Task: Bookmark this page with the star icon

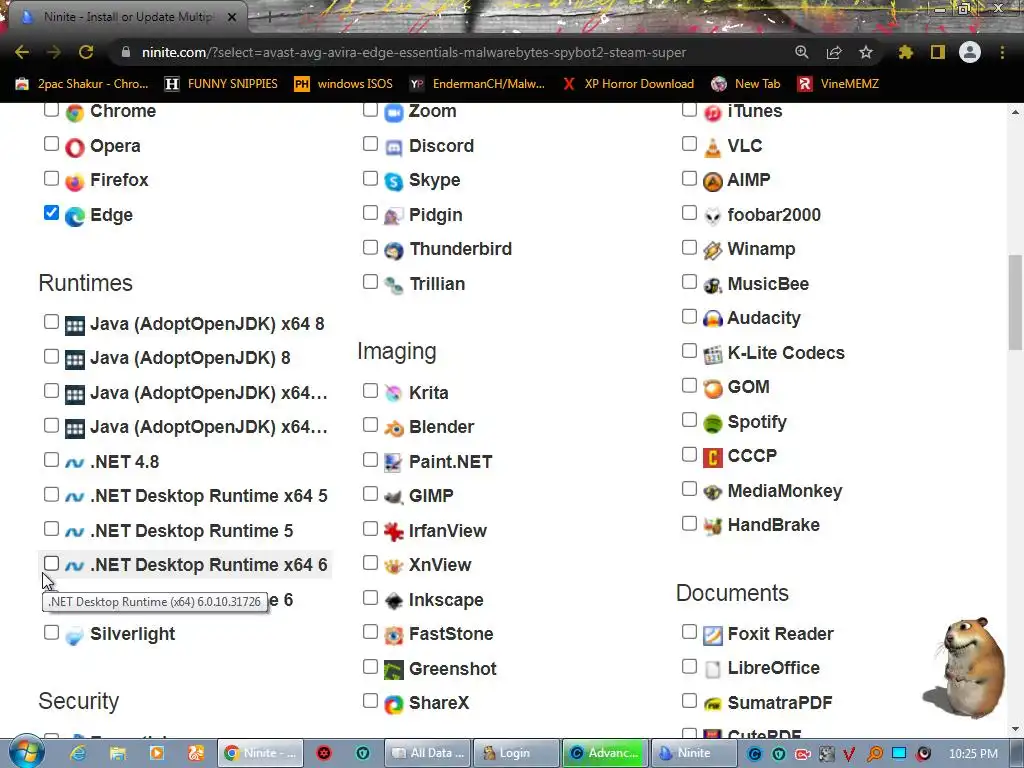Action: [x=866, y=52]
